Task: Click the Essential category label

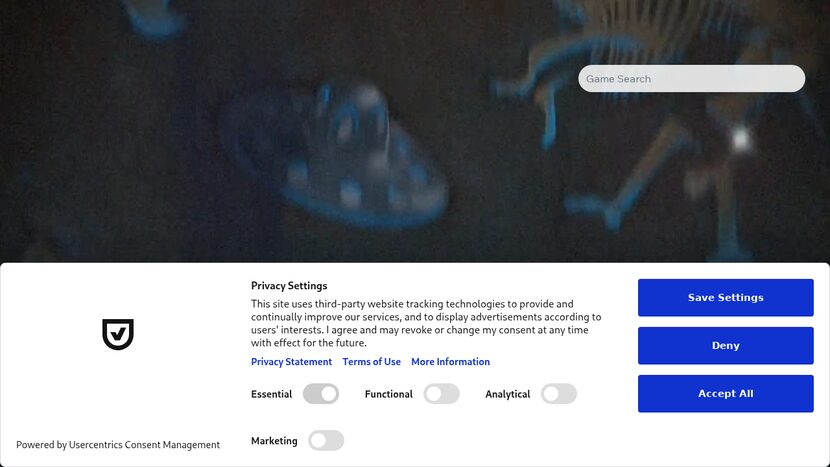Action: point(272,394)
